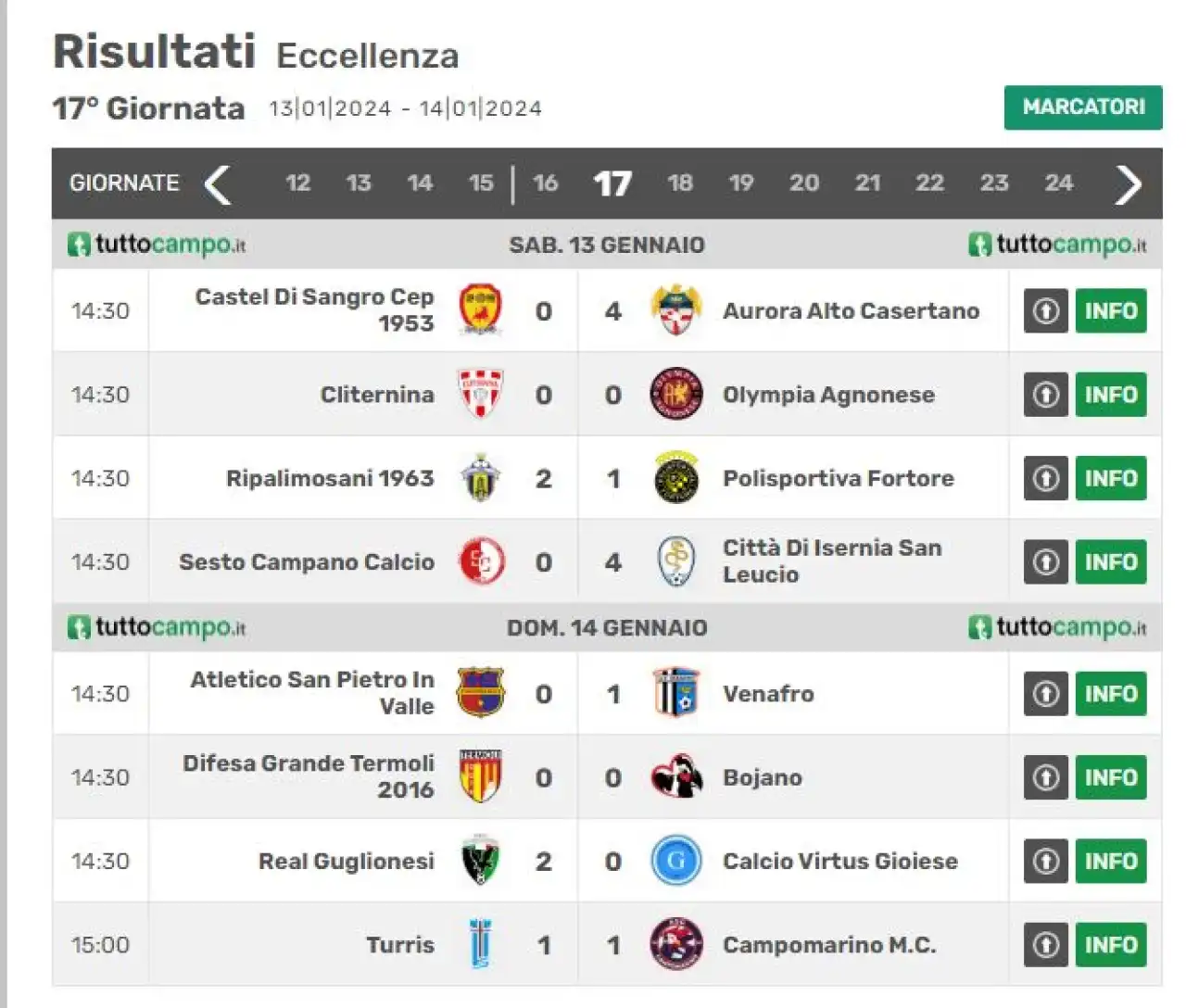The height and width of the screenshot is (1008, 1186).
Task: Open INFO for Turris vs Campomarino M.C.
Action: pos(1111,945)
